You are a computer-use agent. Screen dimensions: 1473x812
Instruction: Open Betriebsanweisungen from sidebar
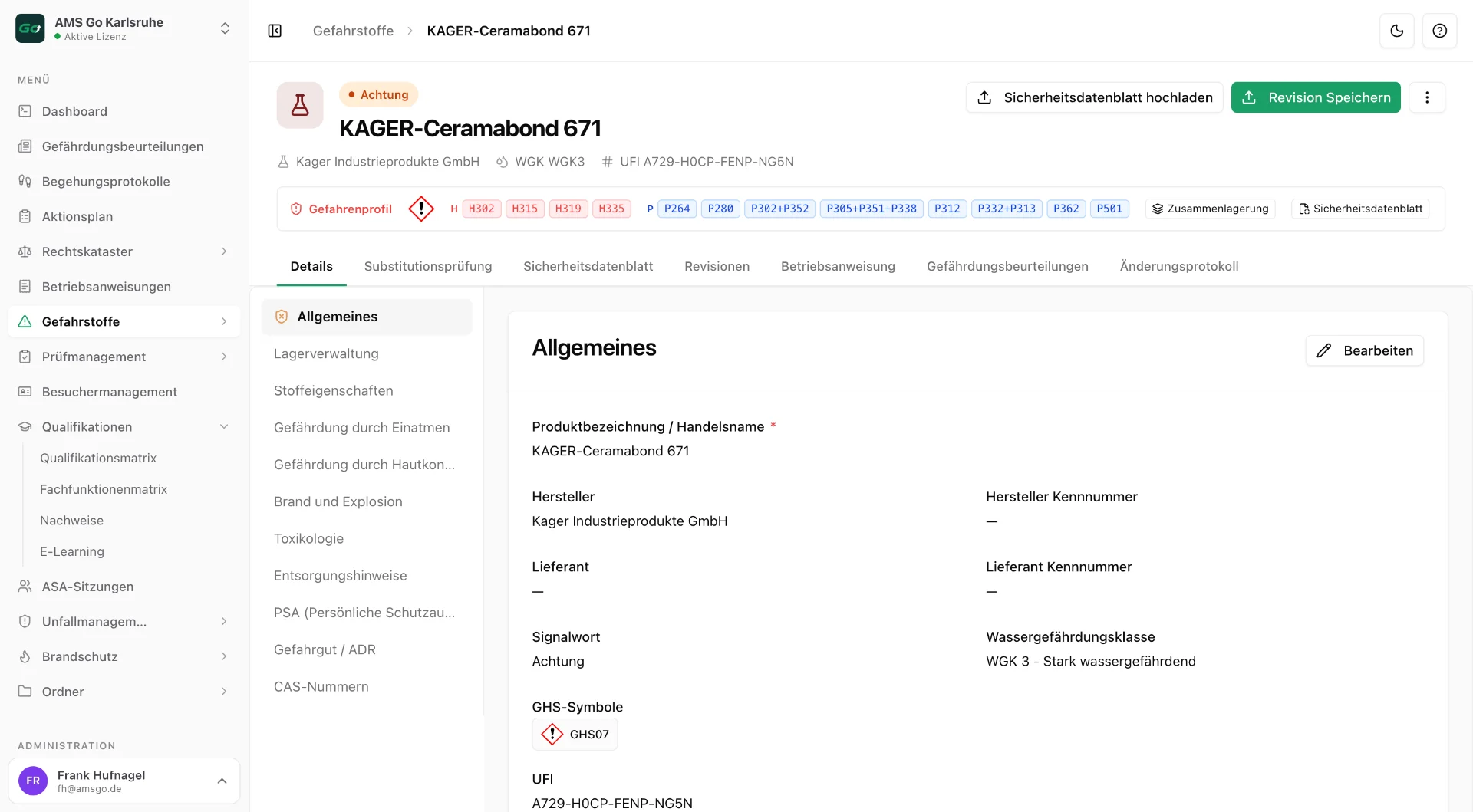[124, 287]
